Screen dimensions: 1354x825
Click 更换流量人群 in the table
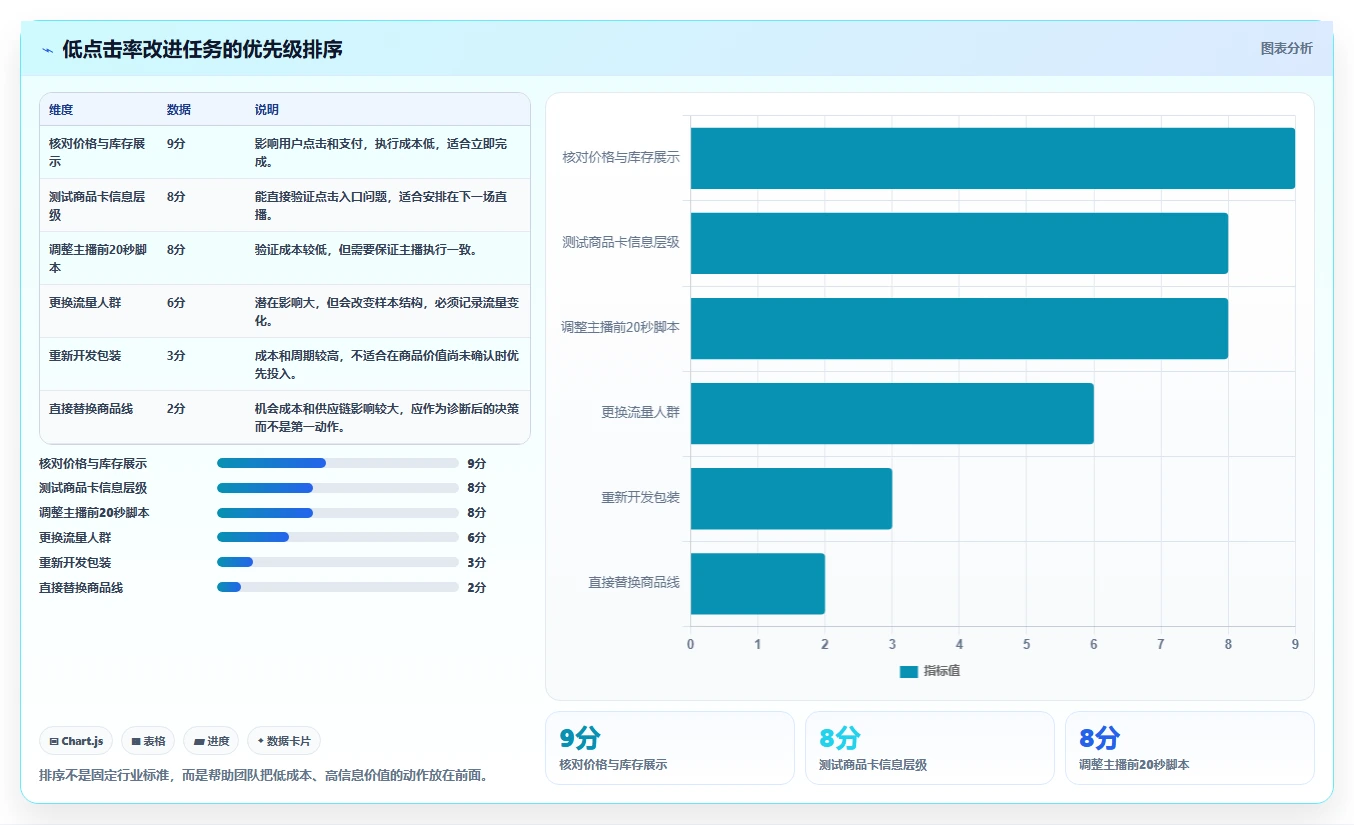click(85, 302)
